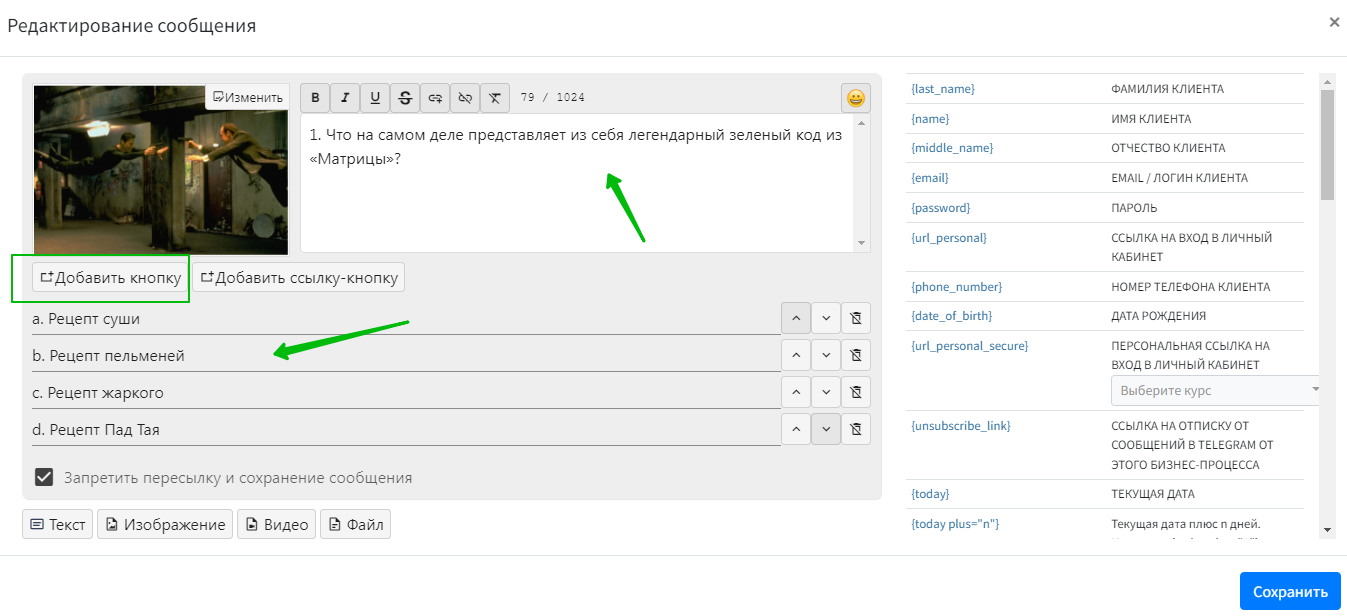1347x616 pixels.
Task: Move 'c. Рецепт жаркого' down
Action: [x=825, y=392]
